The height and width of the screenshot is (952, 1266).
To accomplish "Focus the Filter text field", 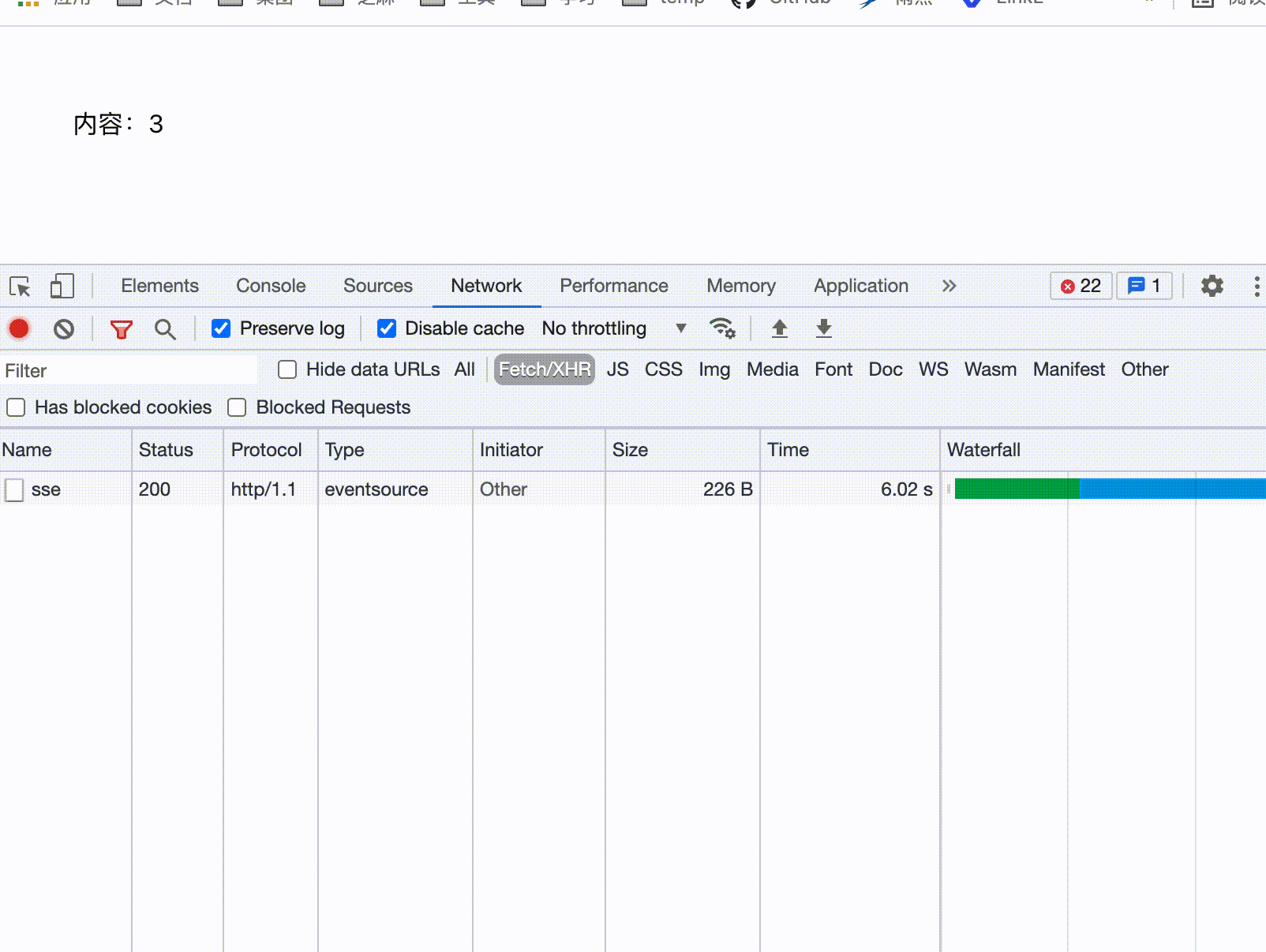I will [129, 370].
